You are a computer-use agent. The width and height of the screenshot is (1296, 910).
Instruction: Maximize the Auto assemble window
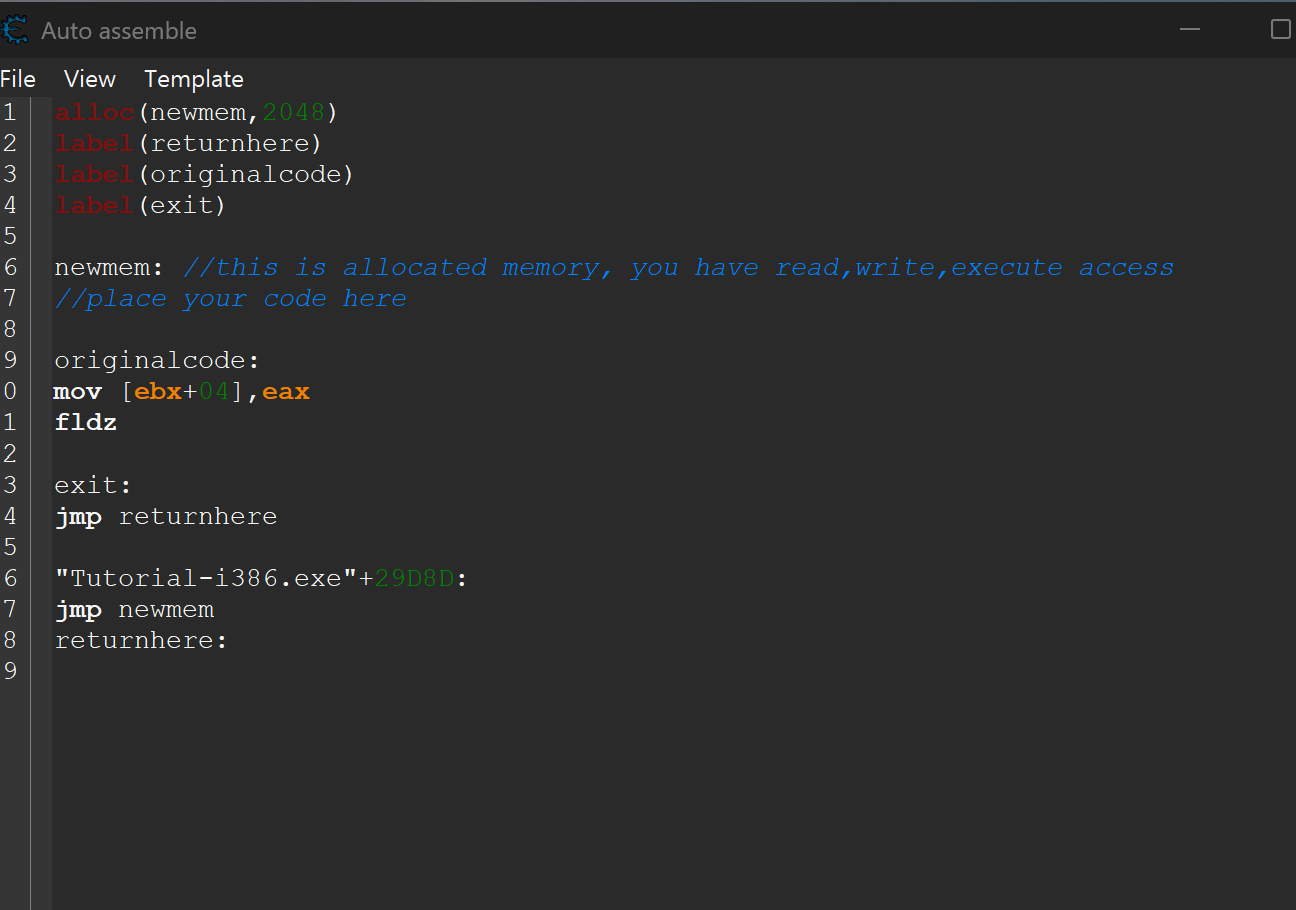coord(1281,29)
